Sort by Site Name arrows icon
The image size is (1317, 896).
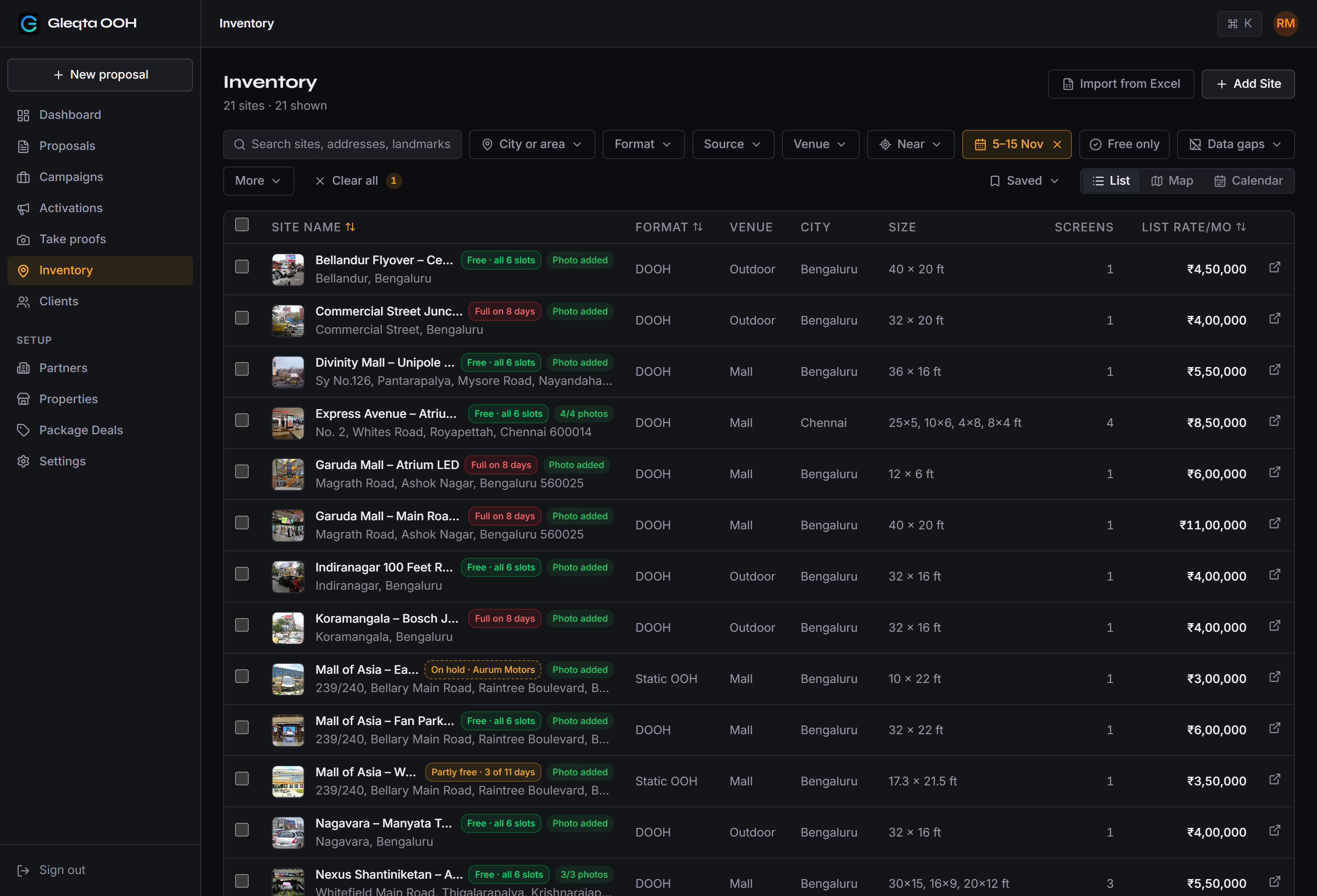(351, 227)
